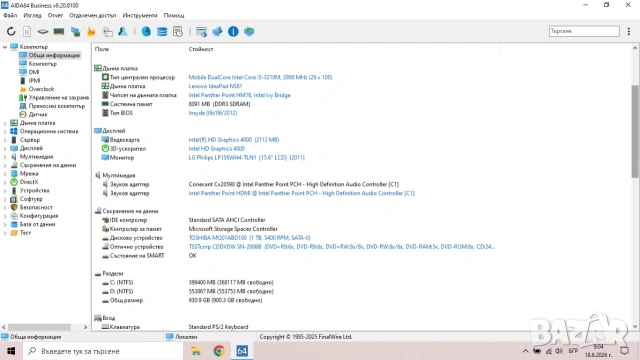Click the blue info circle toolbar icon
The width and height of the screenshot is (640, 360).
[233, 31]
